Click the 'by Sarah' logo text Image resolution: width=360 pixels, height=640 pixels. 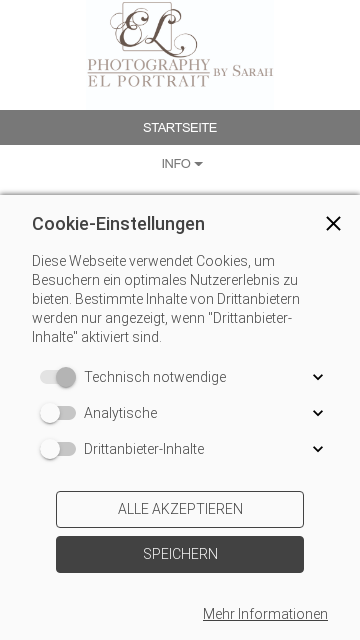click(243, 71)
